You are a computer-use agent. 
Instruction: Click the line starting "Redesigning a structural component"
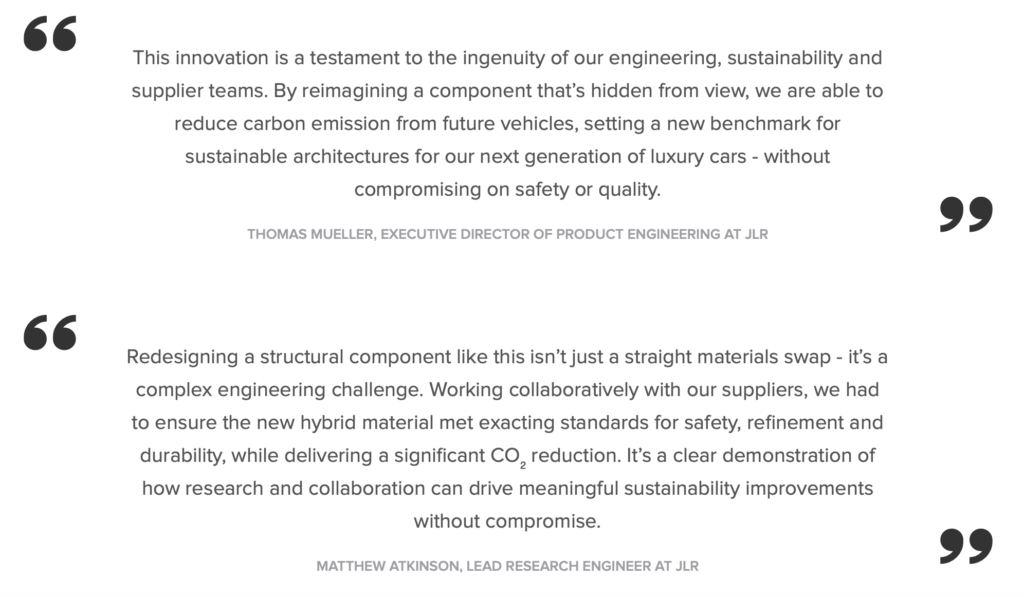(507, 357)
